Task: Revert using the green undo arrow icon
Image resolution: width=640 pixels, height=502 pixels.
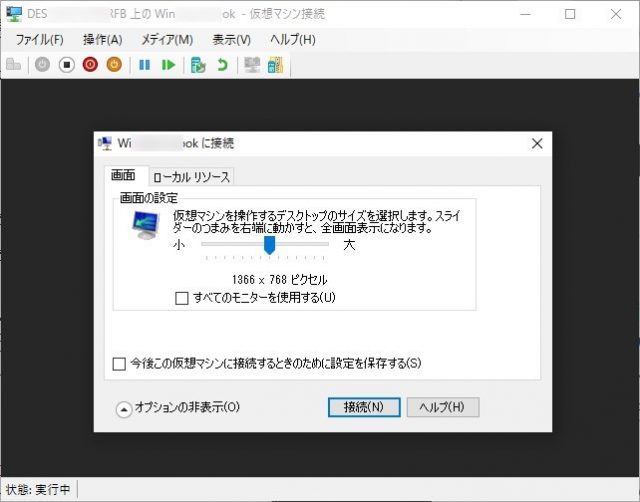Action: 222,64
